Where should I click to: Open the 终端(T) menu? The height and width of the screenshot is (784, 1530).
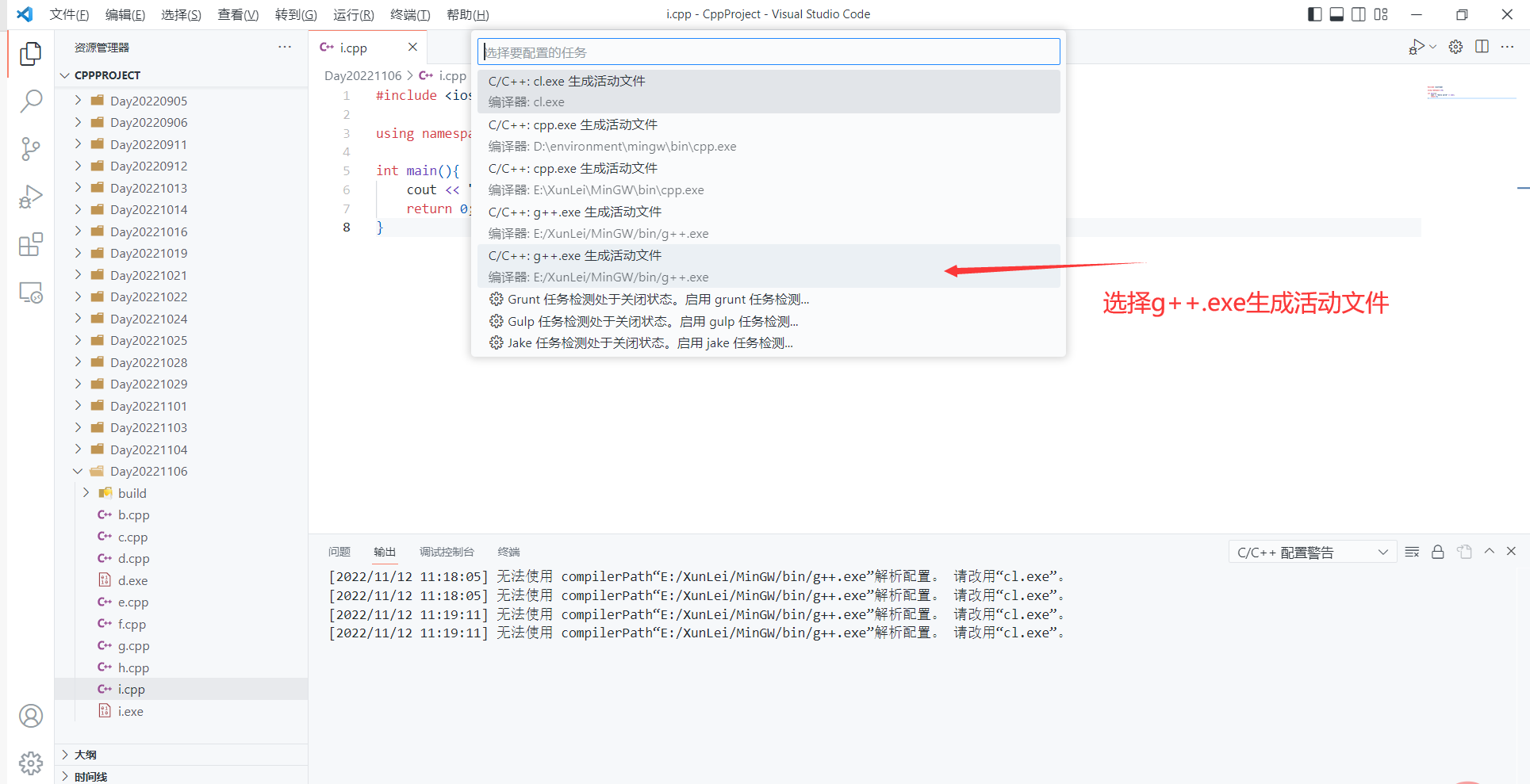[410, 14]
